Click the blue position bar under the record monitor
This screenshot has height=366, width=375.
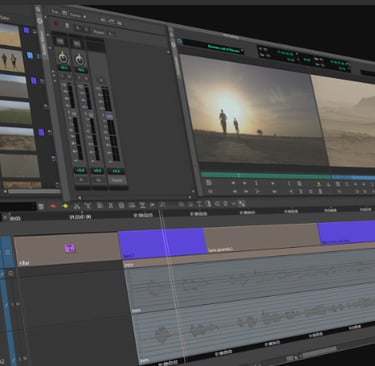coord(353,178)
